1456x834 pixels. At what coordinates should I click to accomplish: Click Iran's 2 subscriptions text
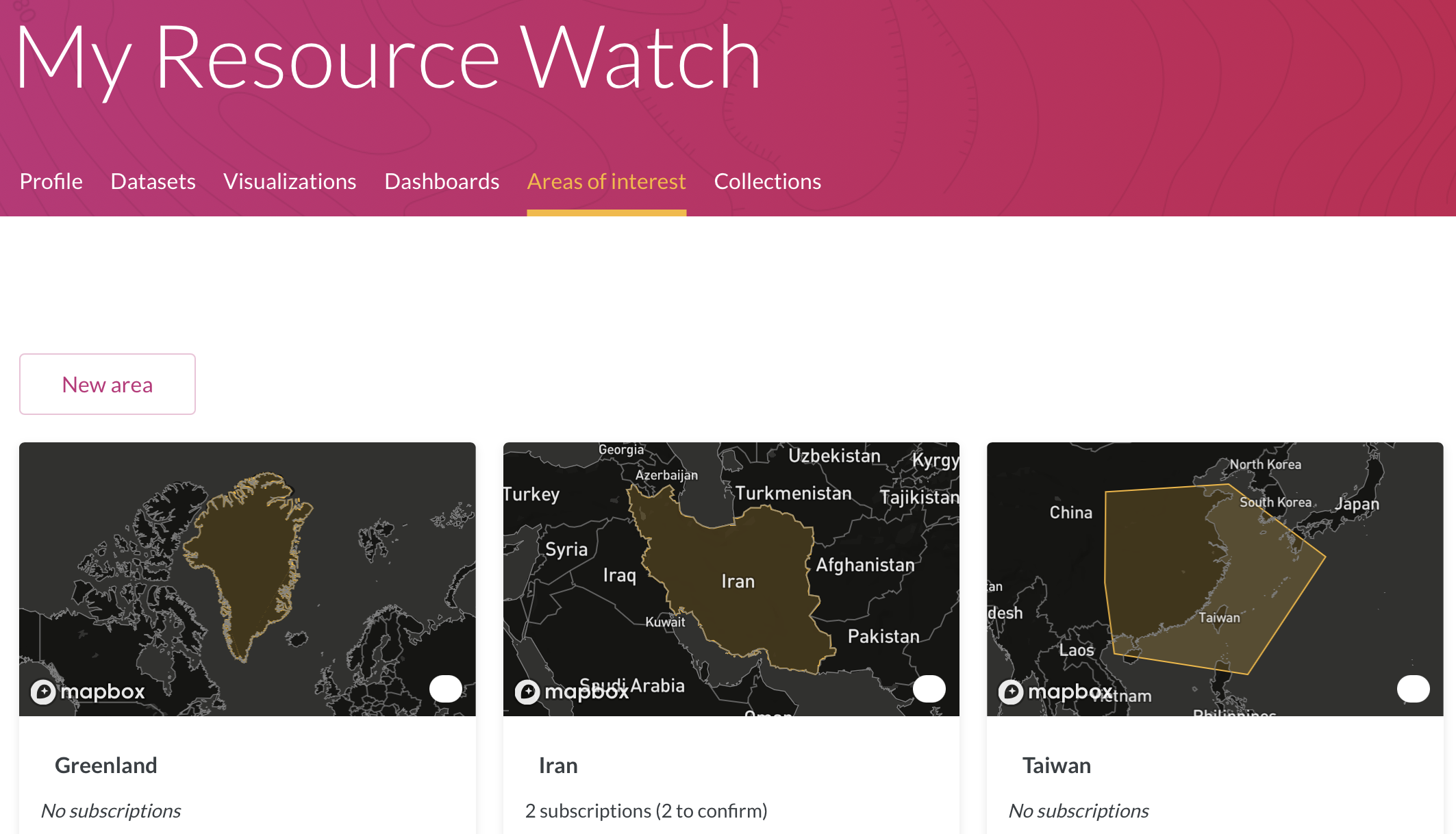pos(646,811)
